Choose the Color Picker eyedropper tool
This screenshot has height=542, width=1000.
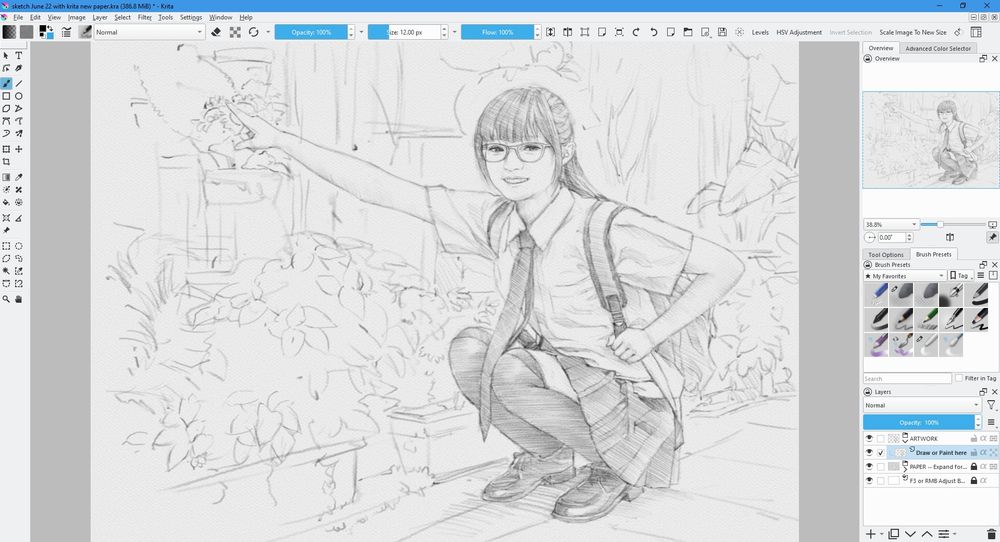(x=18, y=177)
